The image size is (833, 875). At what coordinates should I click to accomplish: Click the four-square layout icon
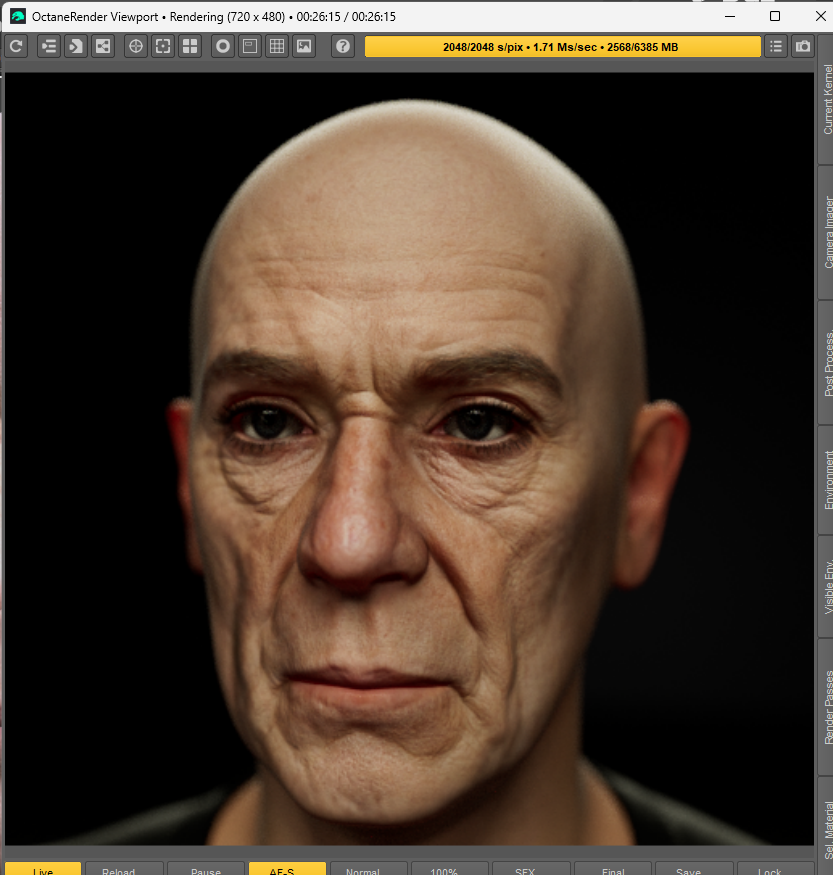[x=190, y=46]
